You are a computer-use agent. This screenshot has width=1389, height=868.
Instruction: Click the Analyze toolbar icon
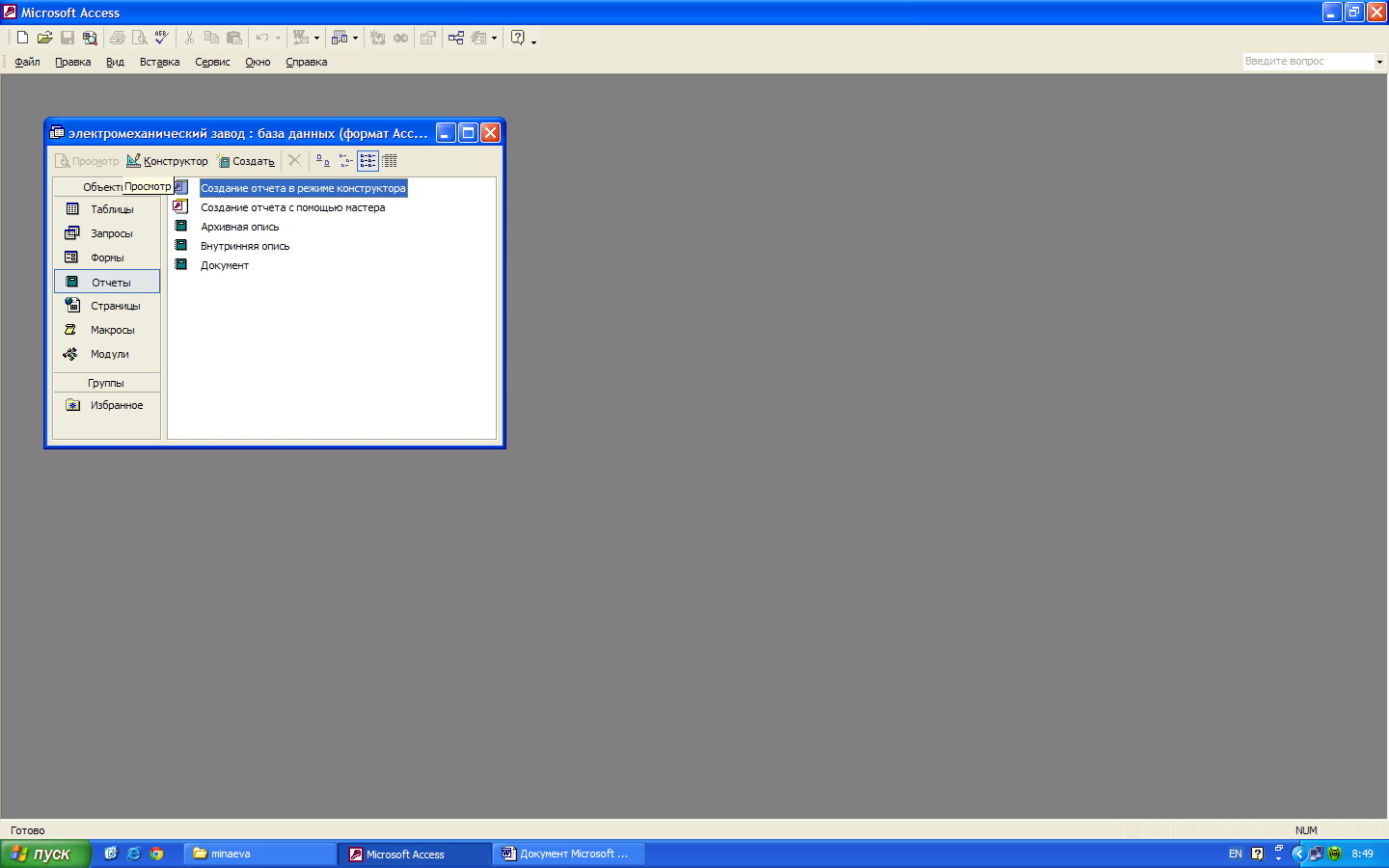click(340, 38)
